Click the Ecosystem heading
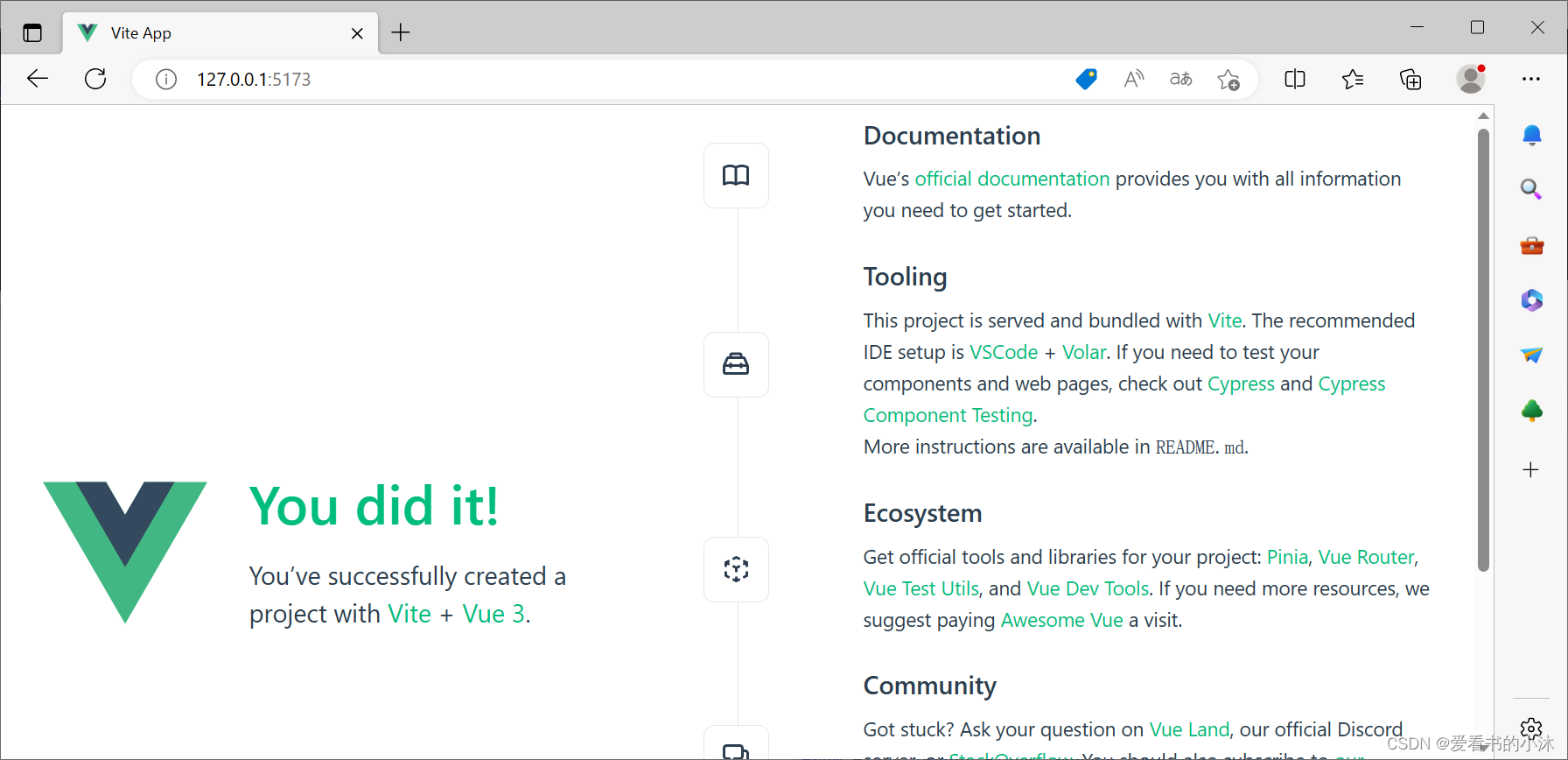This screenshot has height=760, width=1568. (x=923, y=513)
